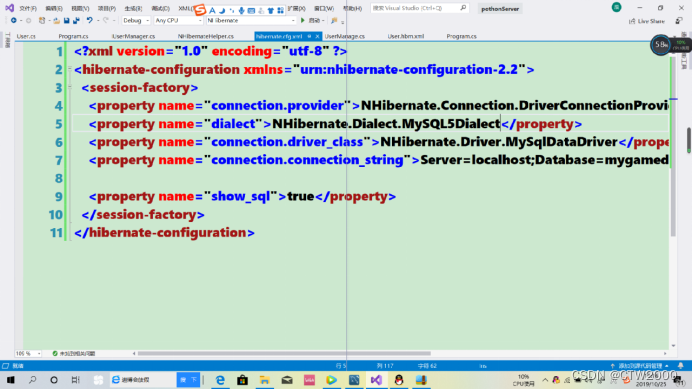Collapse the hibernate-configuration element on line 2
This screenshot has width=693, height=390.
70,69
